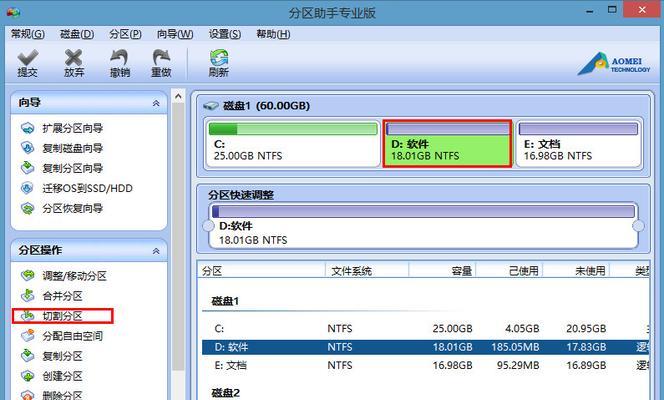The height and width of the screenshot is (400, 664).
Task: Click the AOMEI Technology logo
Action: (614, 64)
